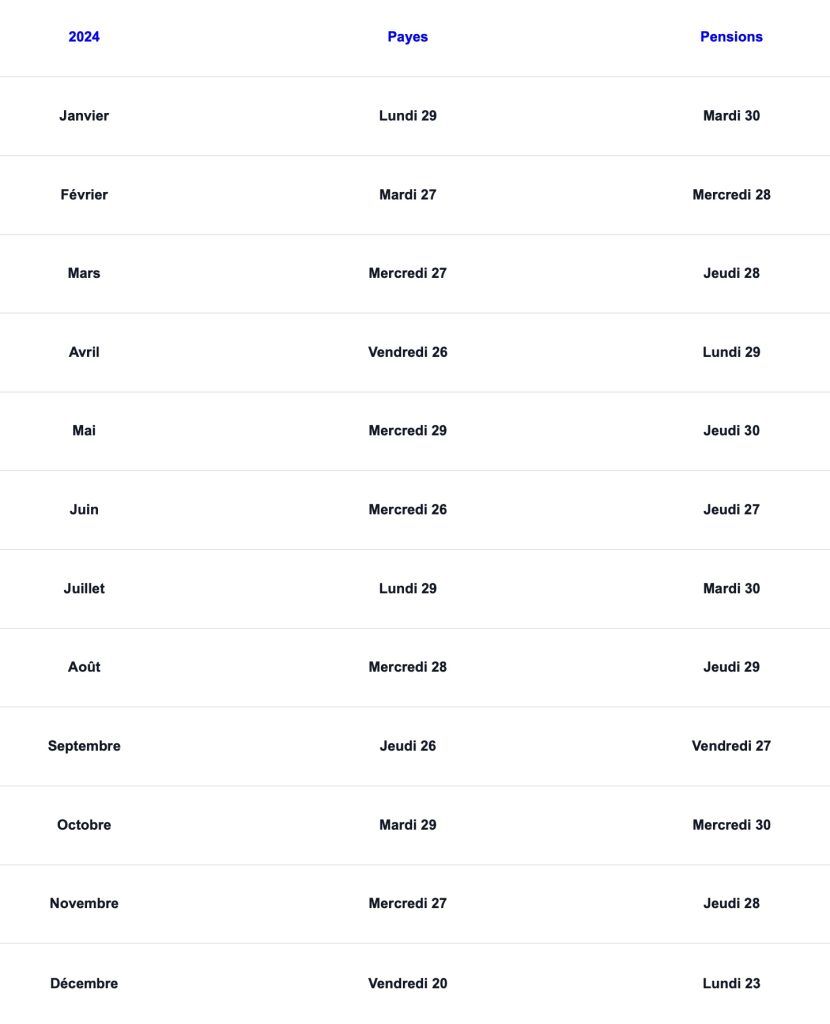This screenshot has height=1024, width=830.
Task: Select the Septembre row label
Action: (84, 746)
